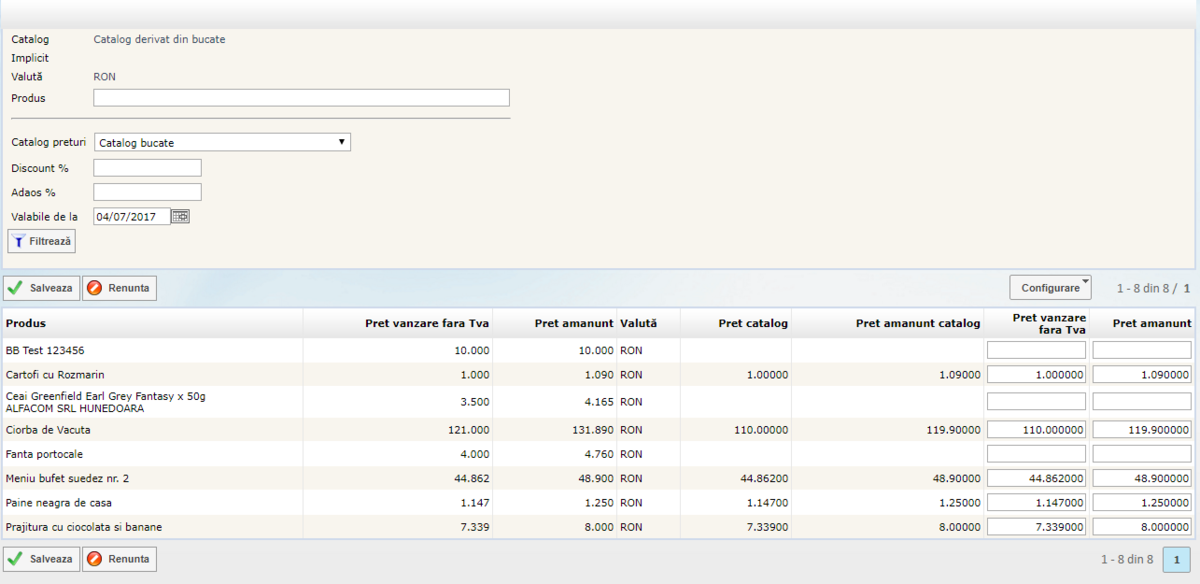Screen dimensions: 1200x584
Task: Click the Filtrează funnel button
Action: pyautogui.click(x=42, y=241)
